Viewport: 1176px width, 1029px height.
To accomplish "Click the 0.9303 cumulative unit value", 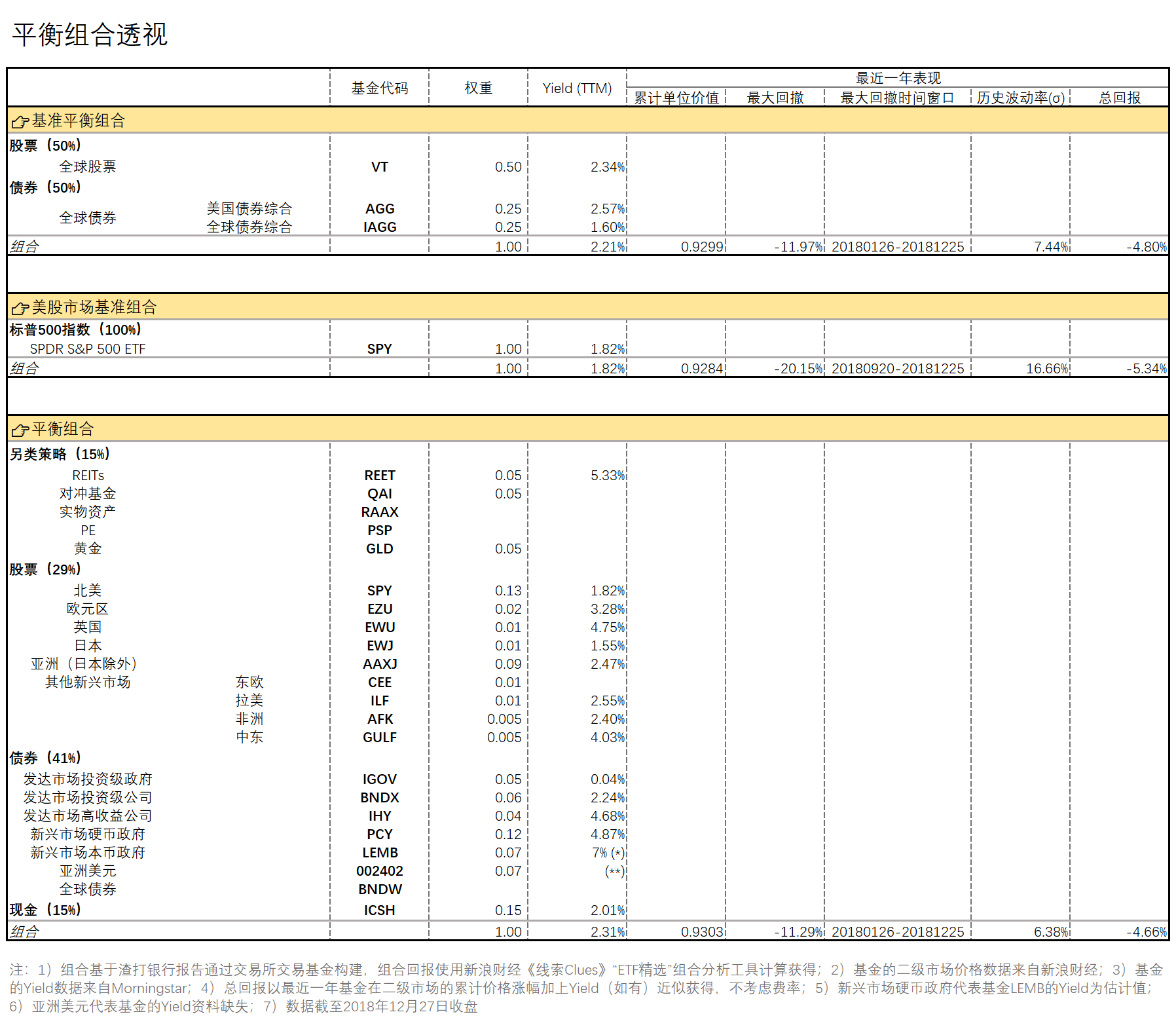I will pyautogui.click(x=702, y=932).
